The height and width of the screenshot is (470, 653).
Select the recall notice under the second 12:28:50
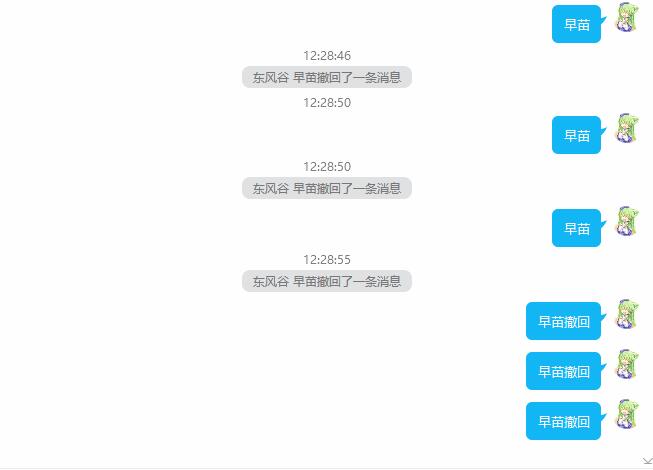(327, 188)
